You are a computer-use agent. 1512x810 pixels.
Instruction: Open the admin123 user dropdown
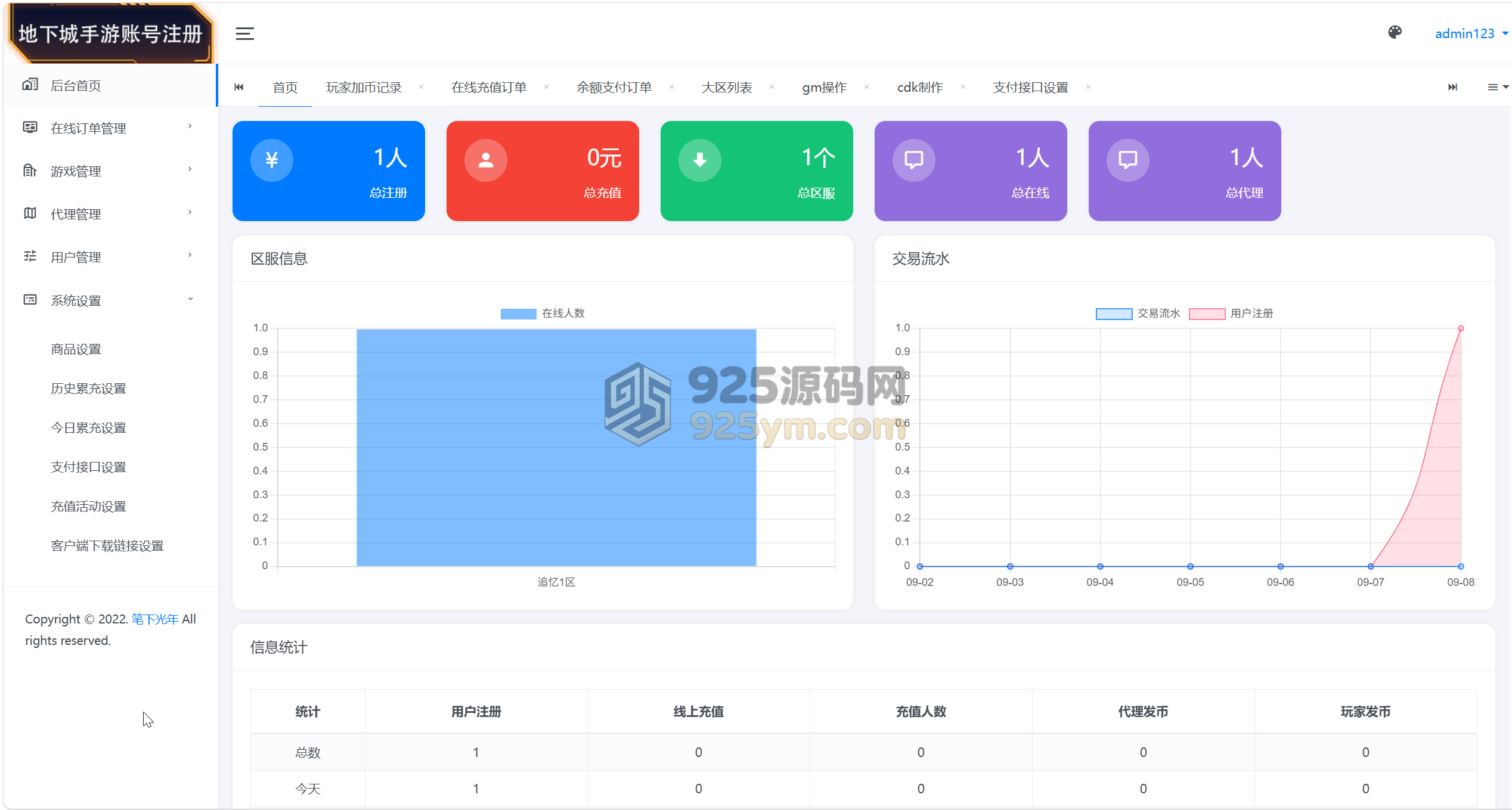coord(1471,34)
